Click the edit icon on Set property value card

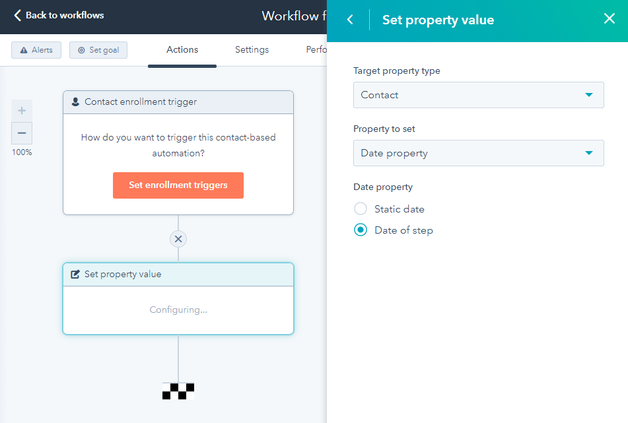point(75,274)
